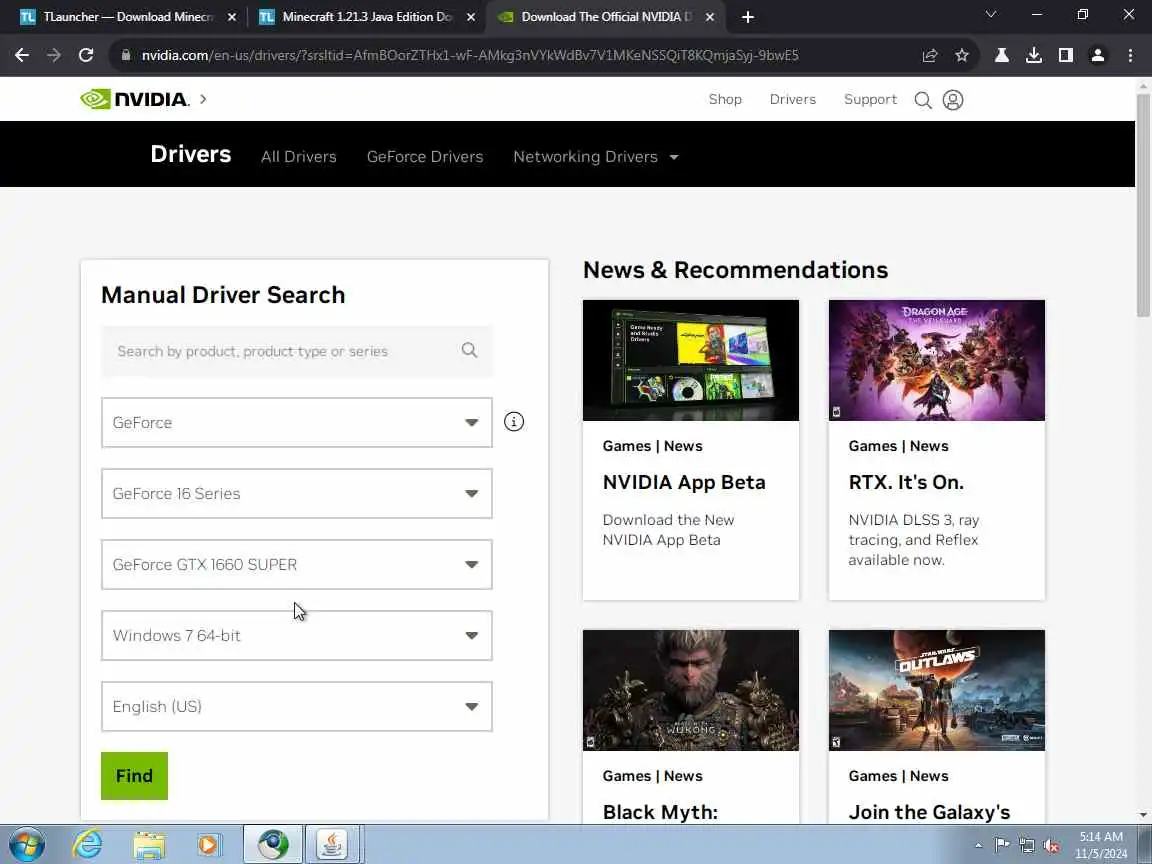Open a new browser tab

coord(747,17)
